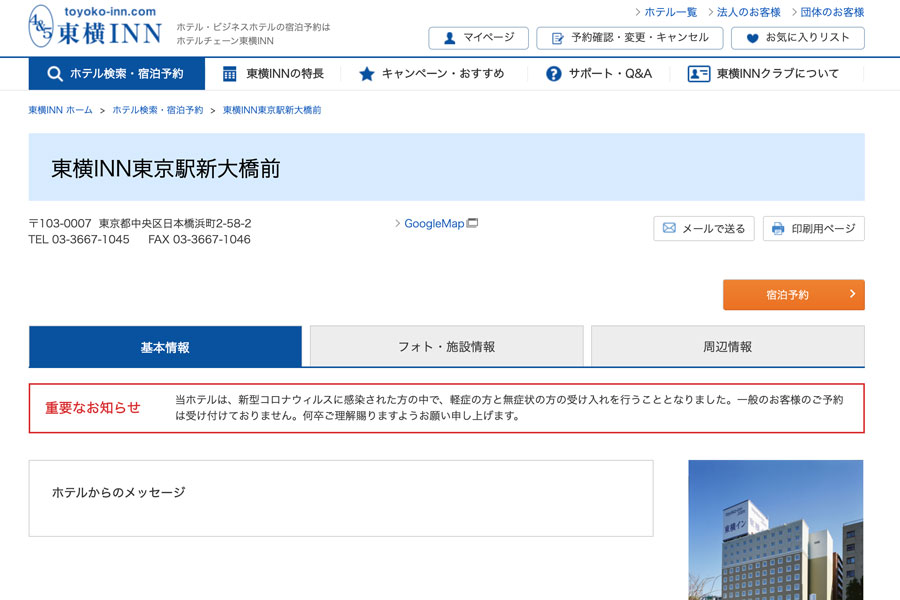The width and height of the screenshot is (900, 600).
Task: Click the star icon beside キャンペーン・おすすめ
Action: pyautogui.click(x=366, y=73)
